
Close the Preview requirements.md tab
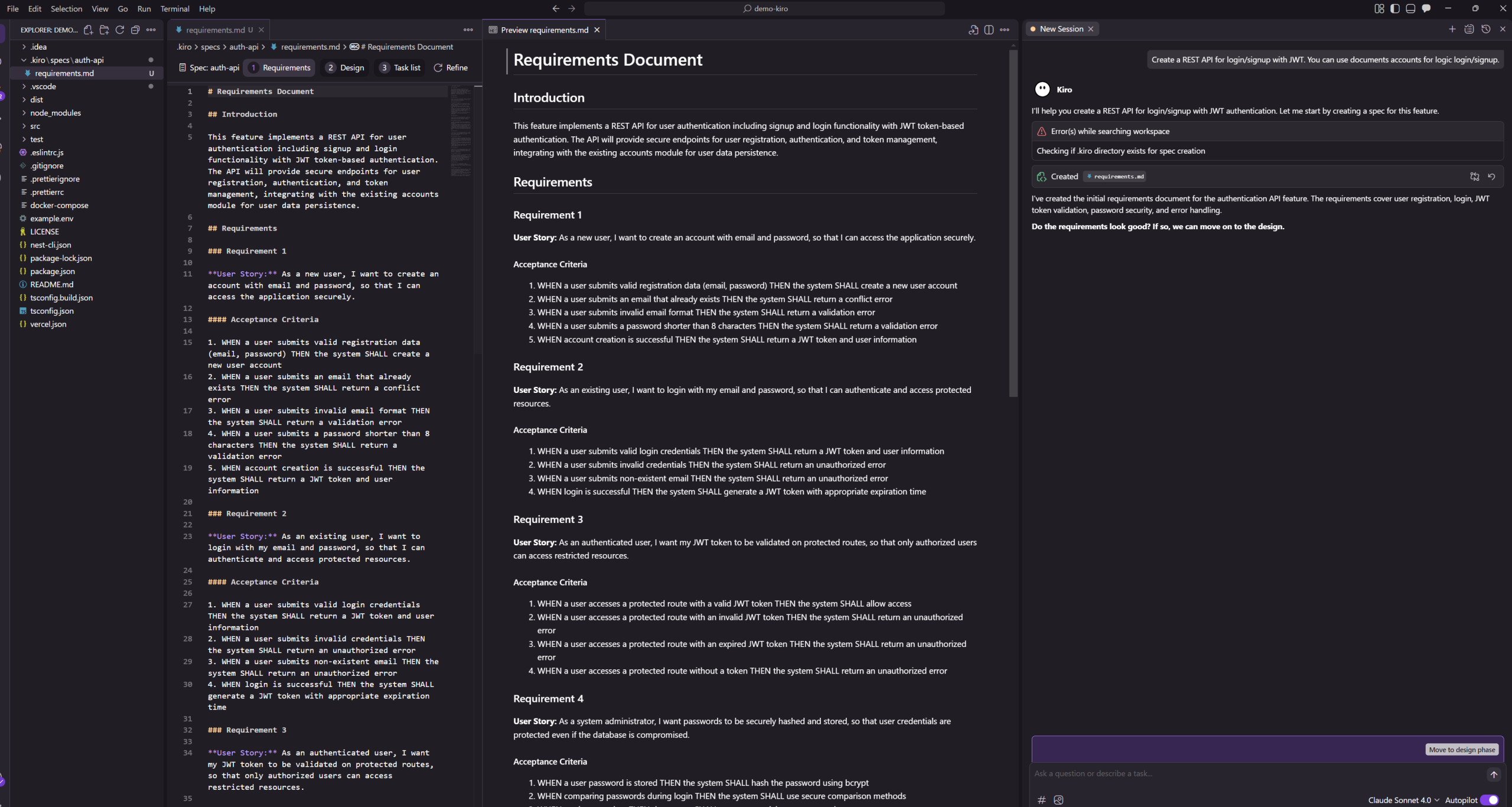coord(597,30)
